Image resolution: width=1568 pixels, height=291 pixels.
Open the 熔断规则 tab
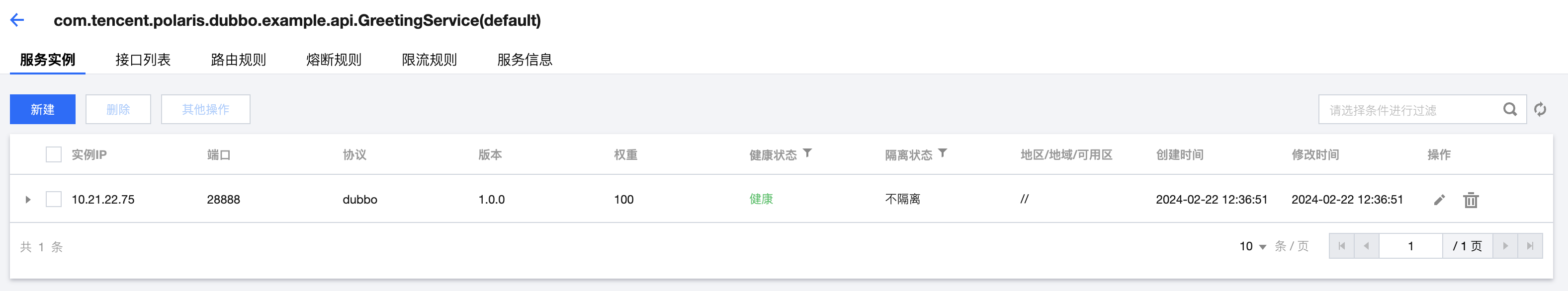click(x=334, y=60)
